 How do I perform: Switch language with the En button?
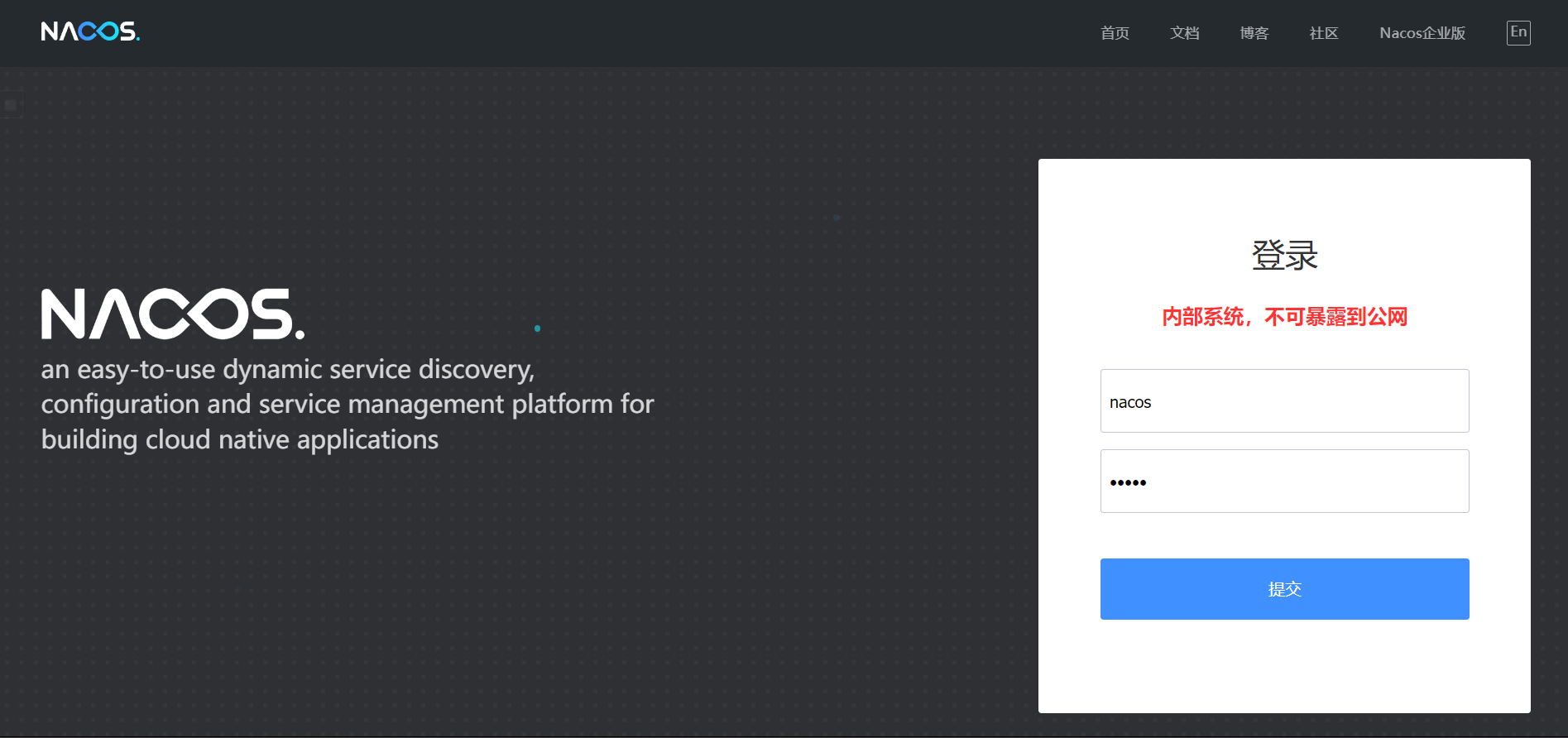point(1518,32)
